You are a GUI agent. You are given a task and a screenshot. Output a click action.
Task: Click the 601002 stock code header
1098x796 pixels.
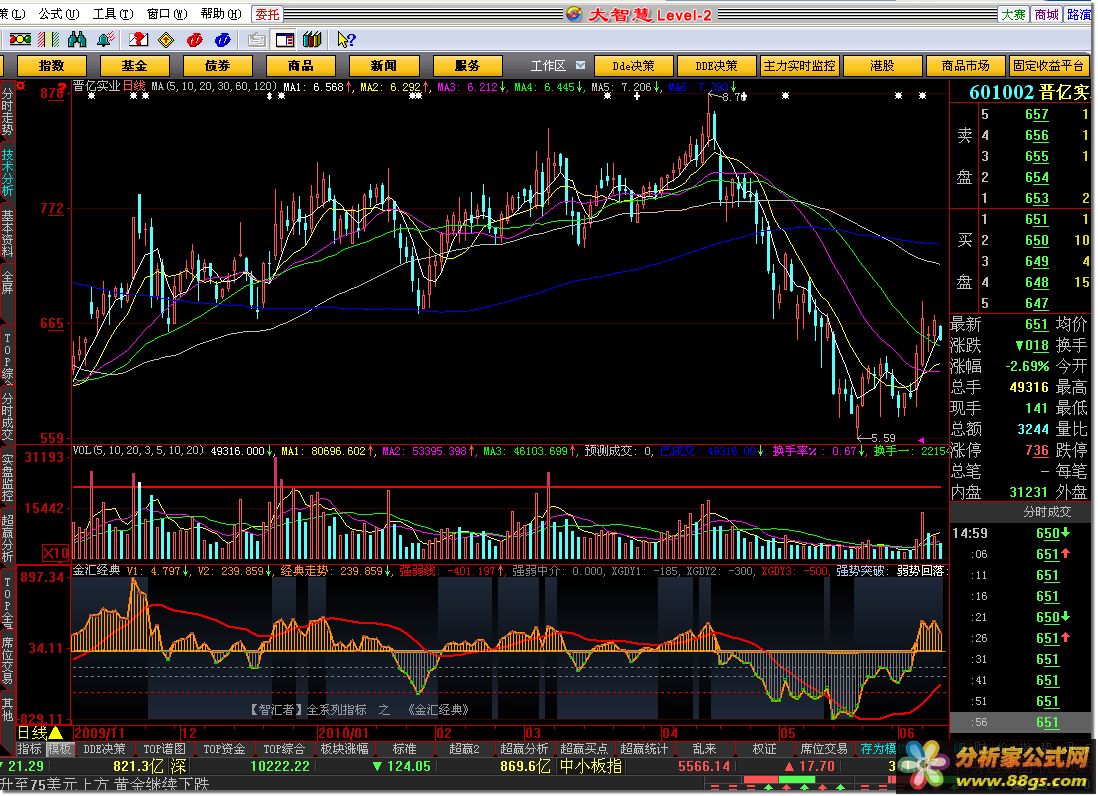point(1001,92)
